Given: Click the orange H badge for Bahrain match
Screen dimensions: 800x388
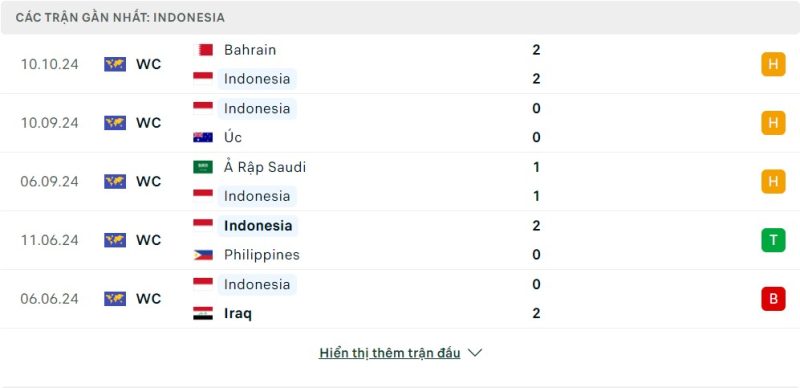Looking at the screenshot, I should (773, 64).
